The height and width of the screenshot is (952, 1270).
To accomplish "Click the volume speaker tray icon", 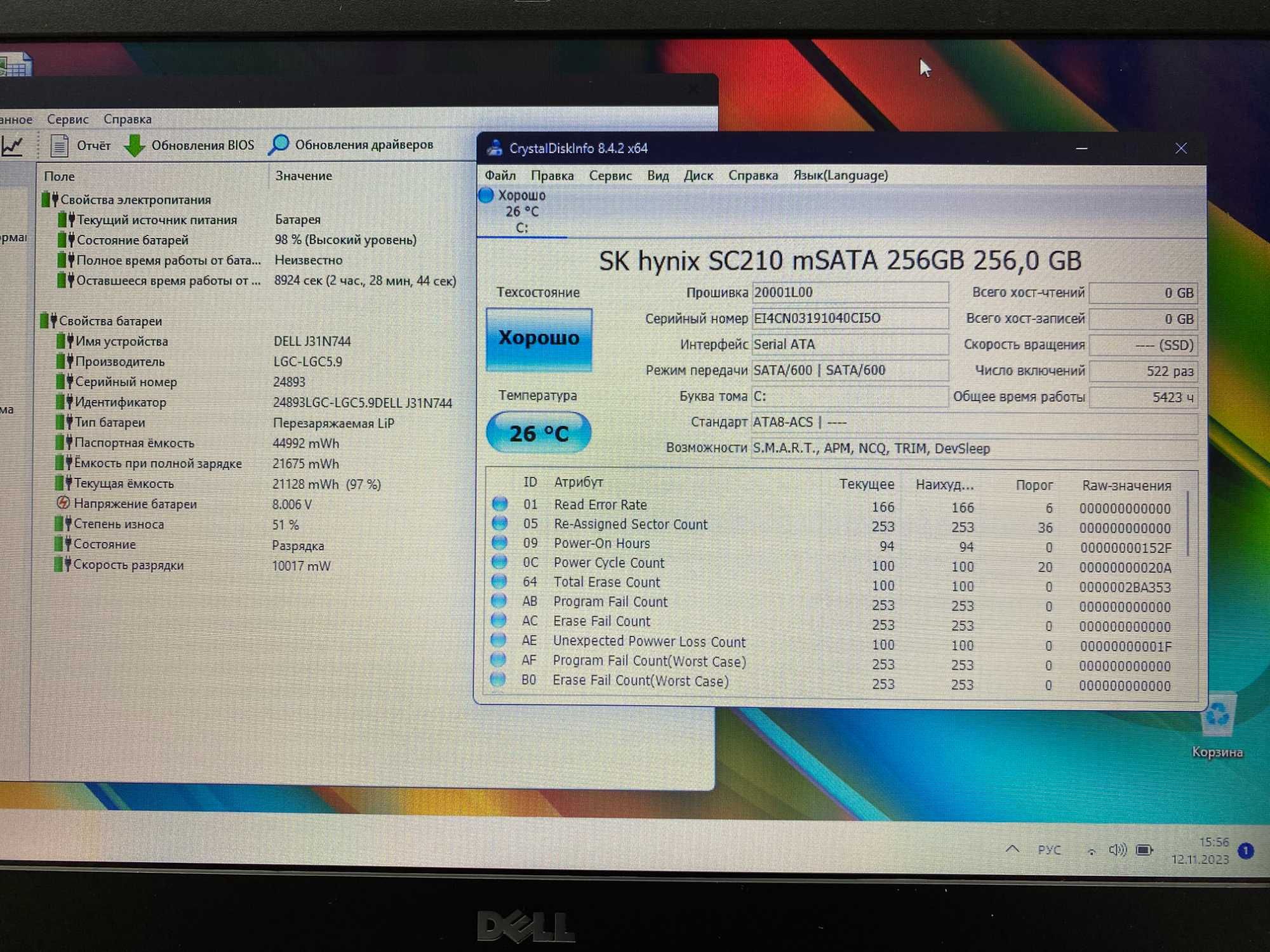I will tap(1117, 850).
